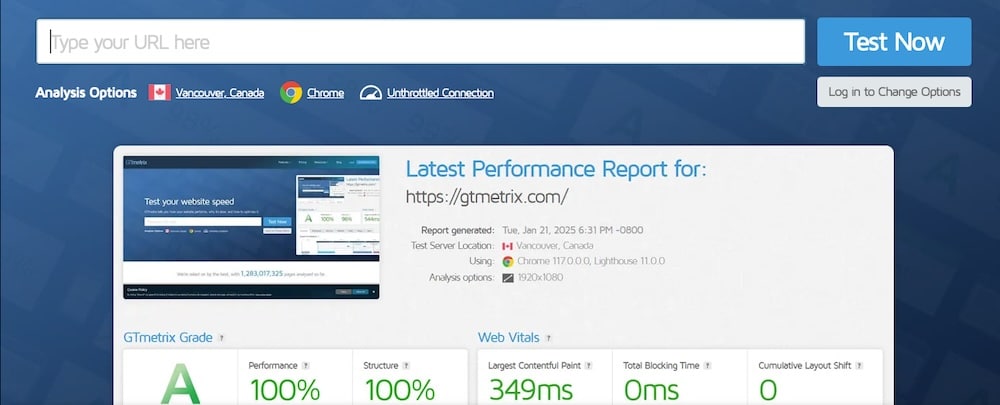Click the large green A grade
Image resolution: width=1000 pixels, height=405 pixels.
tap(177, 385)
